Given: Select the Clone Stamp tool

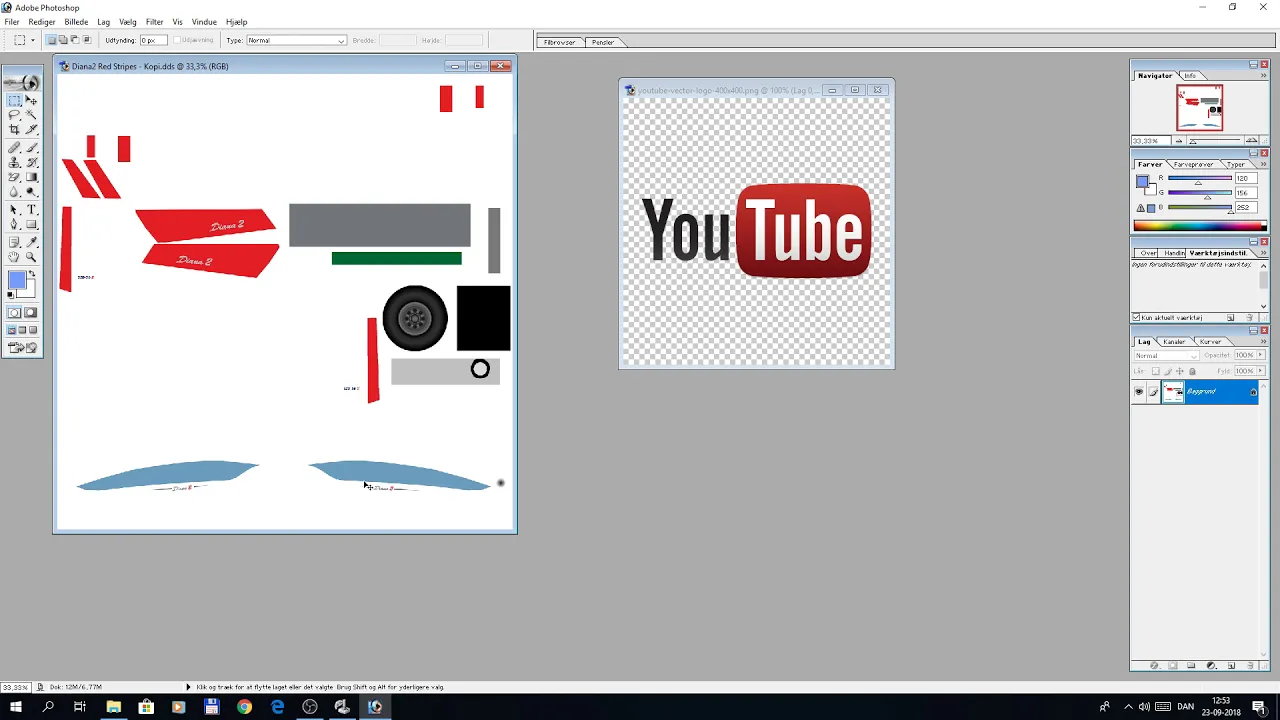Looking at the screenshot, I should point(14,162).
